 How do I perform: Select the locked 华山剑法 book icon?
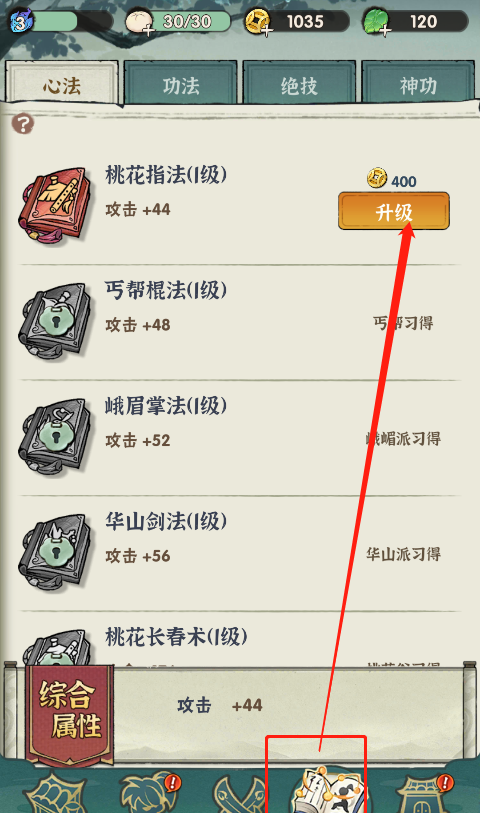(x=52, y=552)
